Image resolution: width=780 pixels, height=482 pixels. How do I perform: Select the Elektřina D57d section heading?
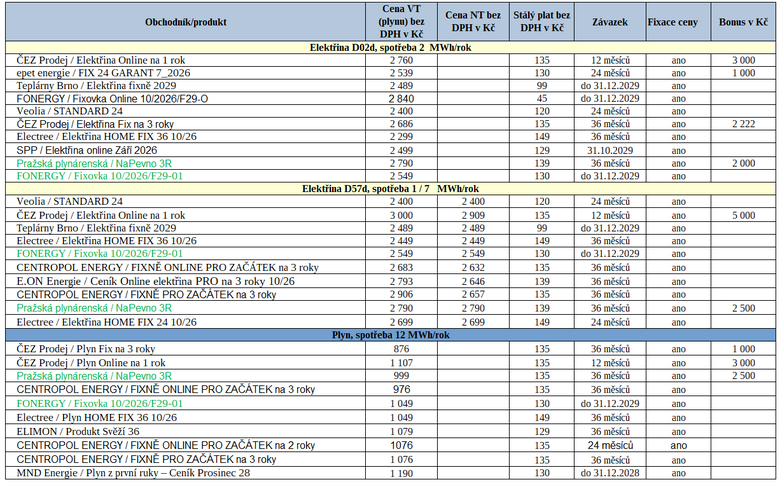click(390, 189)
